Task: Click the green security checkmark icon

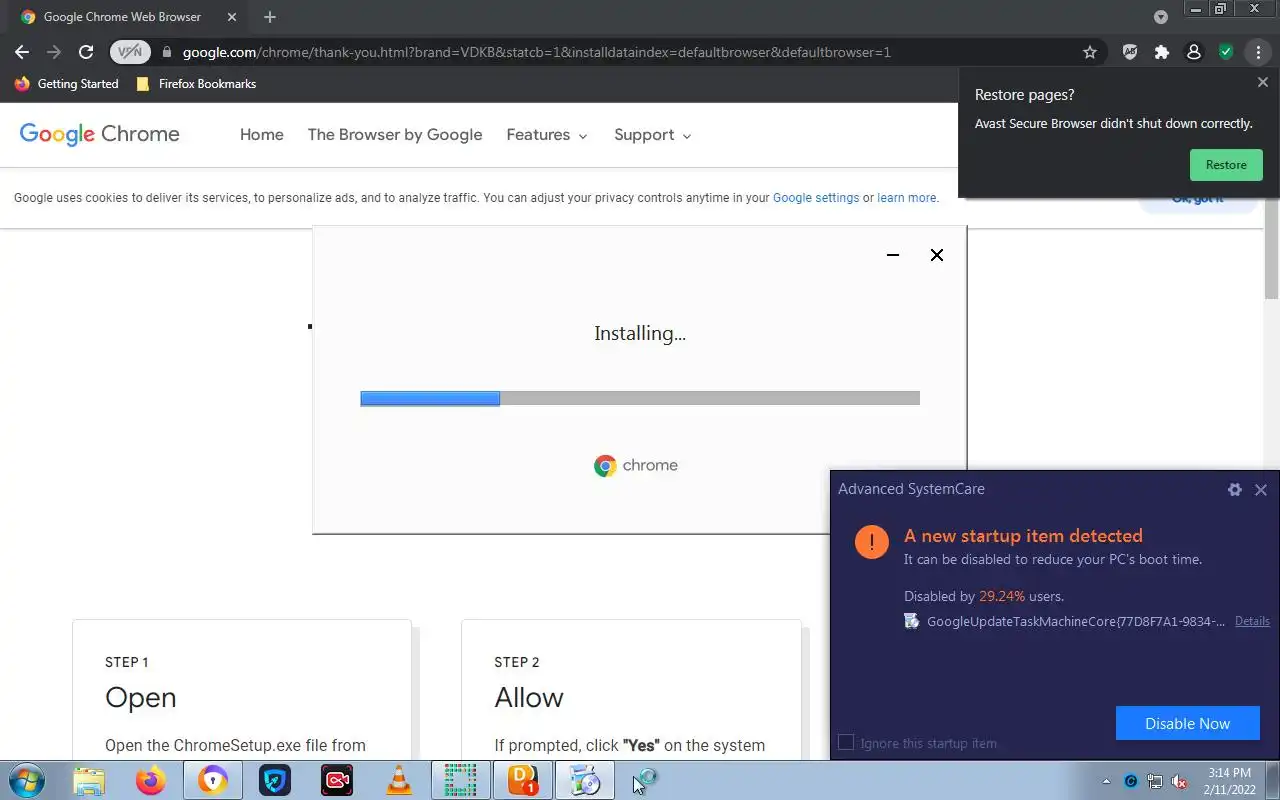Action: click(1226, 52)
